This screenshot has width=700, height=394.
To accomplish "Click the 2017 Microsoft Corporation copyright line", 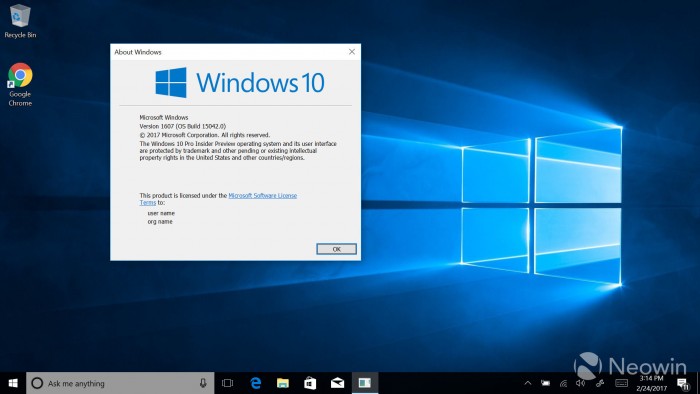I will (204, 135).
